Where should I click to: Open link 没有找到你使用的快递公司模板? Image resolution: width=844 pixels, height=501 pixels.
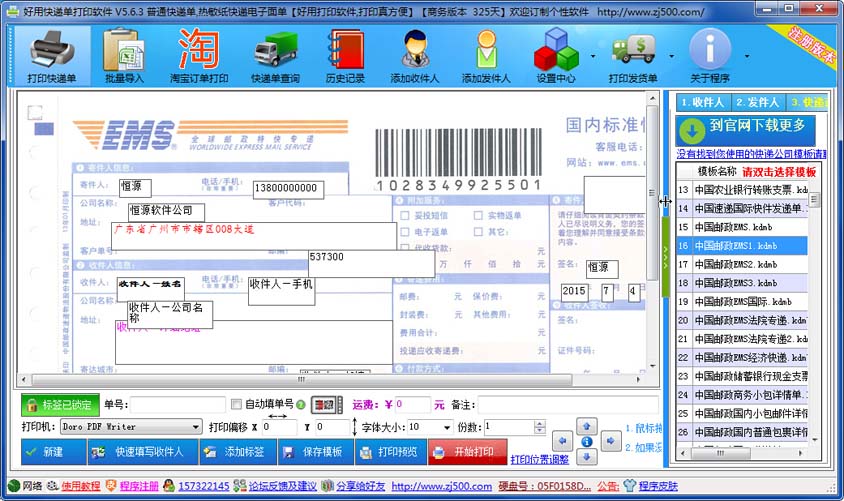pyautogui.click(x=751, y=154)
